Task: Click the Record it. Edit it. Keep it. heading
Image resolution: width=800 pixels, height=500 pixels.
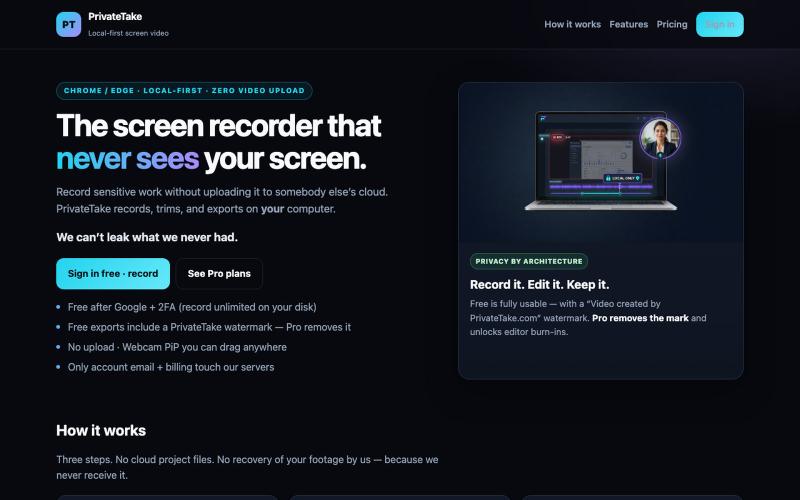Action: click(x=539, y=285)
